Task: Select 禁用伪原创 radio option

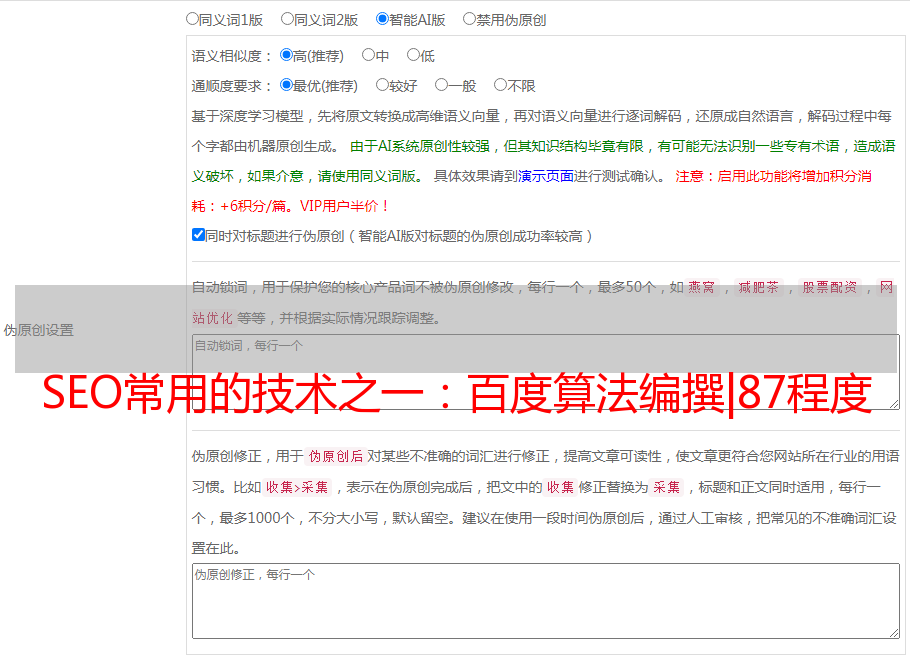Action: [x=469, y=19]
